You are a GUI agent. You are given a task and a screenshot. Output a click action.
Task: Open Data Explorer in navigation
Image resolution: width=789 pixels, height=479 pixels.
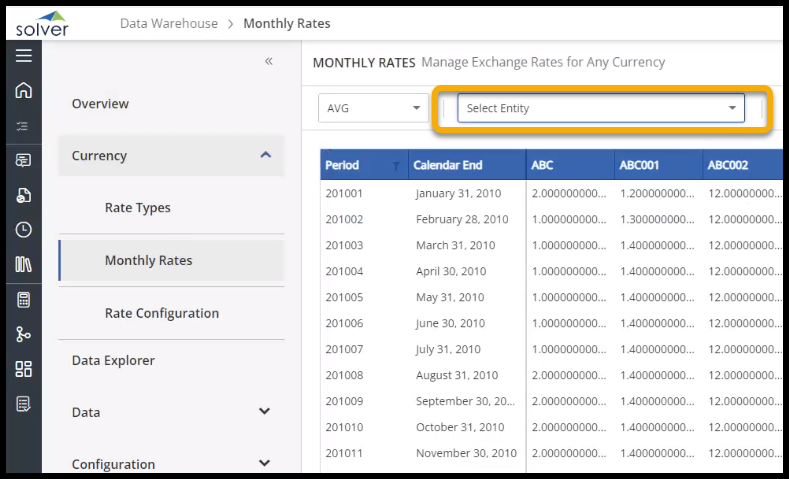pos(113,360)
